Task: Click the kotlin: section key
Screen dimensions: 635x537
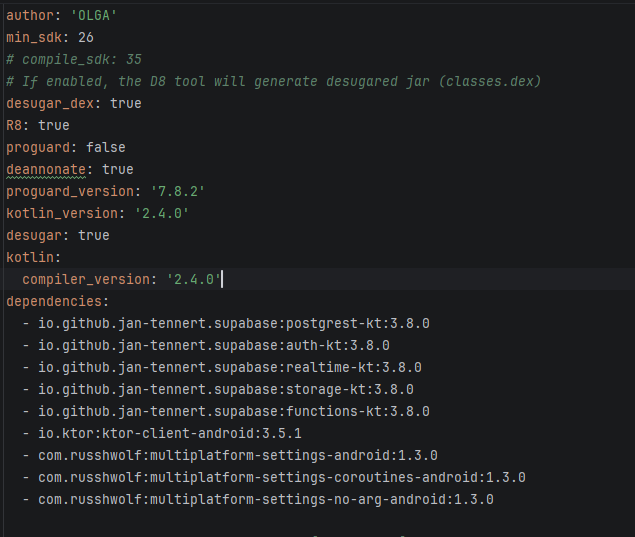Action: pyautogui.click(x=30, y=258)
